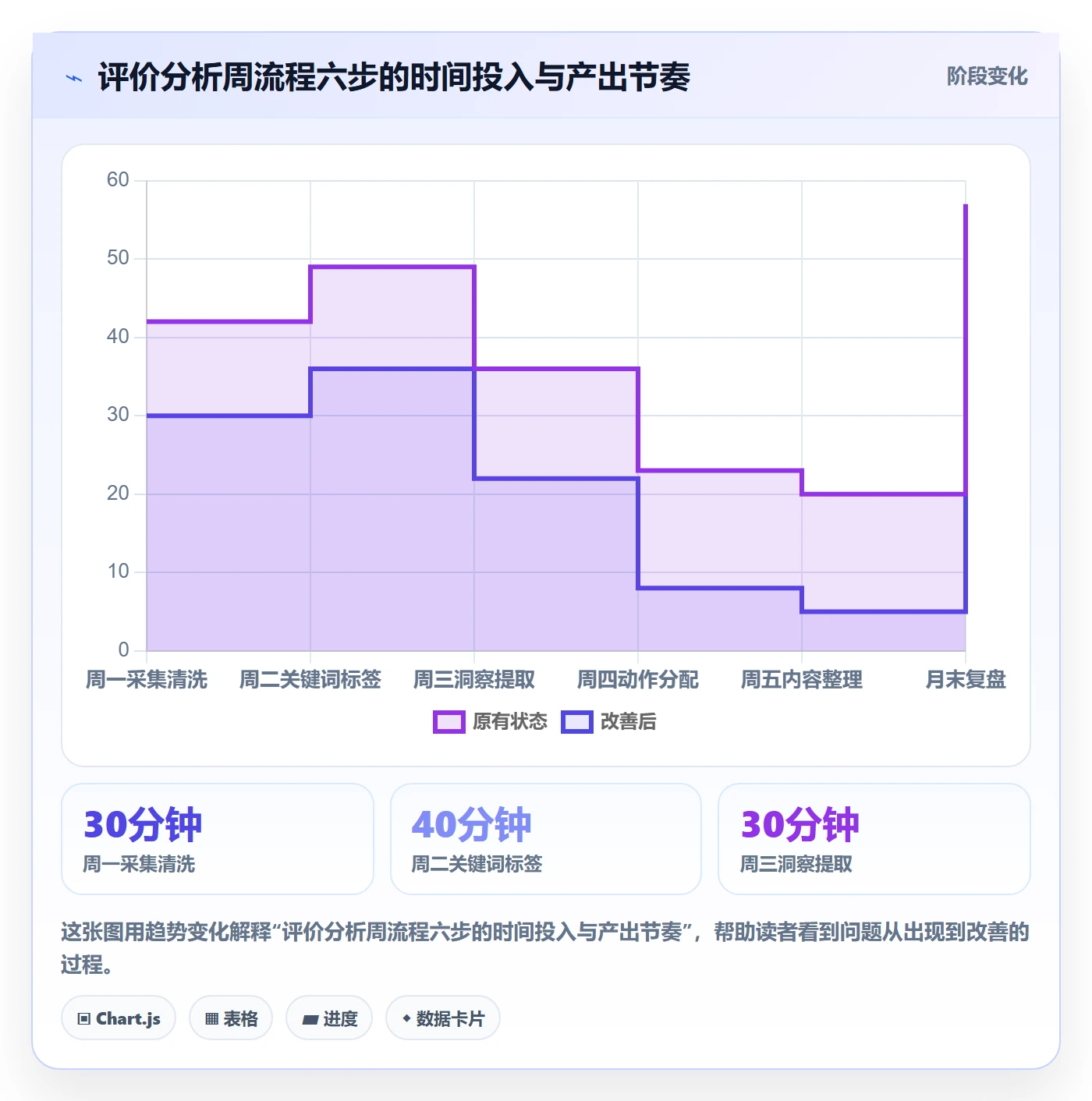Click the 40分钟 value in the middle card

(471, 824)
